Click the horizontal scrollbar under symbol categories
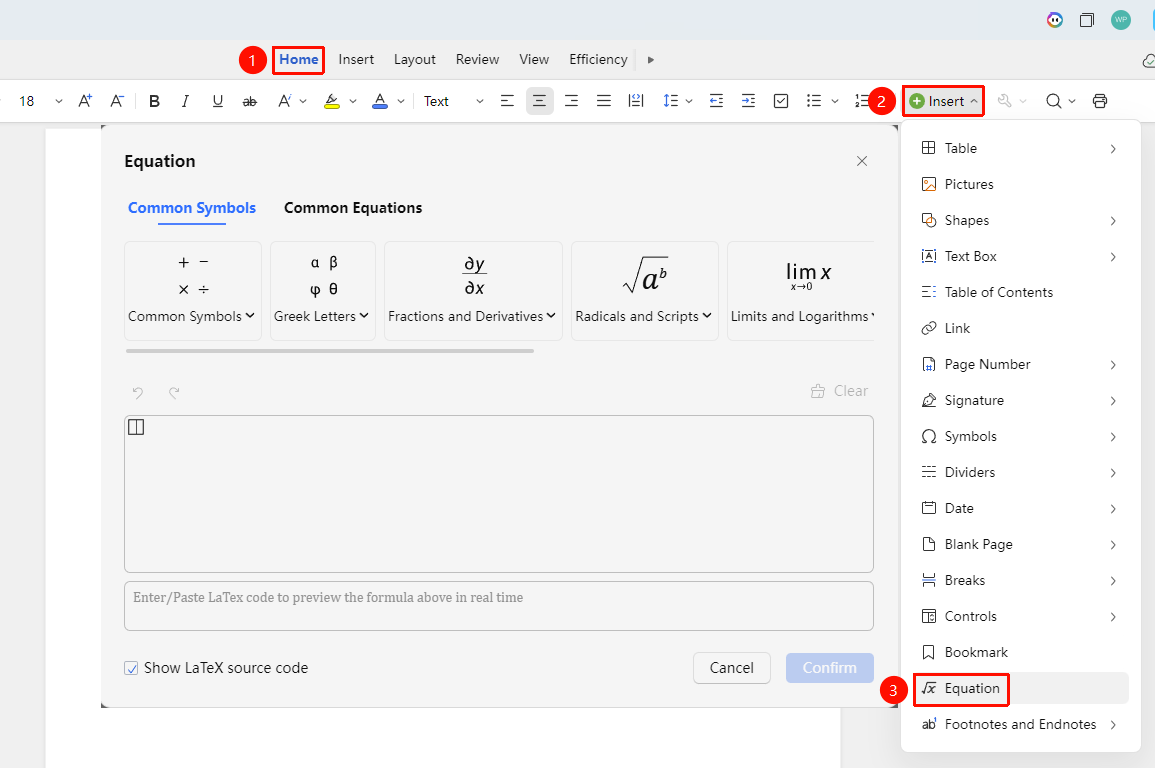 [330, 351]
